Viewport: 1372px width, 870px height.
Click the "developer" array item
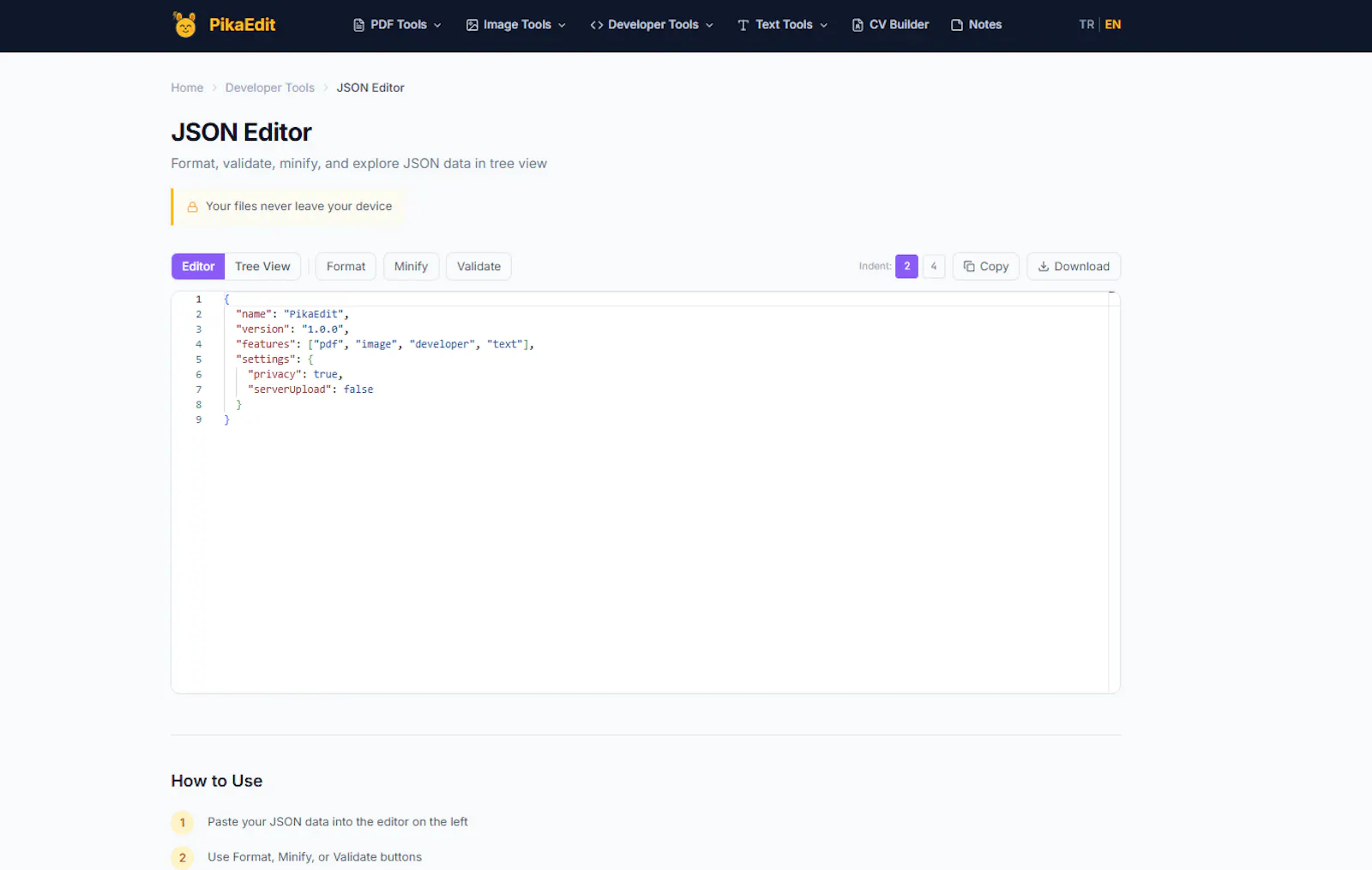[442, 344]
